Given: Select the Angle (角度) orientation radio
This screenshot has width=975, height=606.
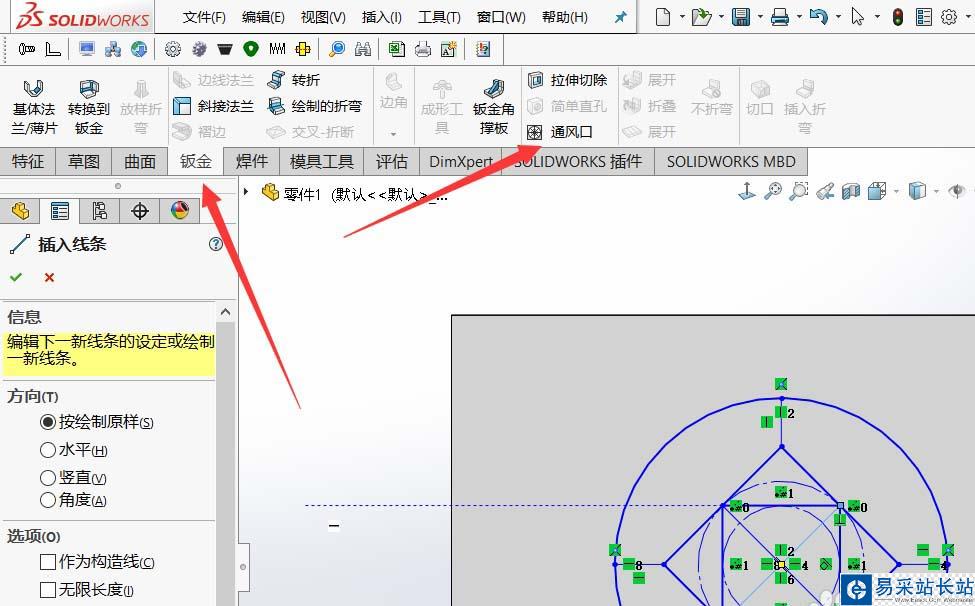Looking at the screenshot, I should coord(48,500).
